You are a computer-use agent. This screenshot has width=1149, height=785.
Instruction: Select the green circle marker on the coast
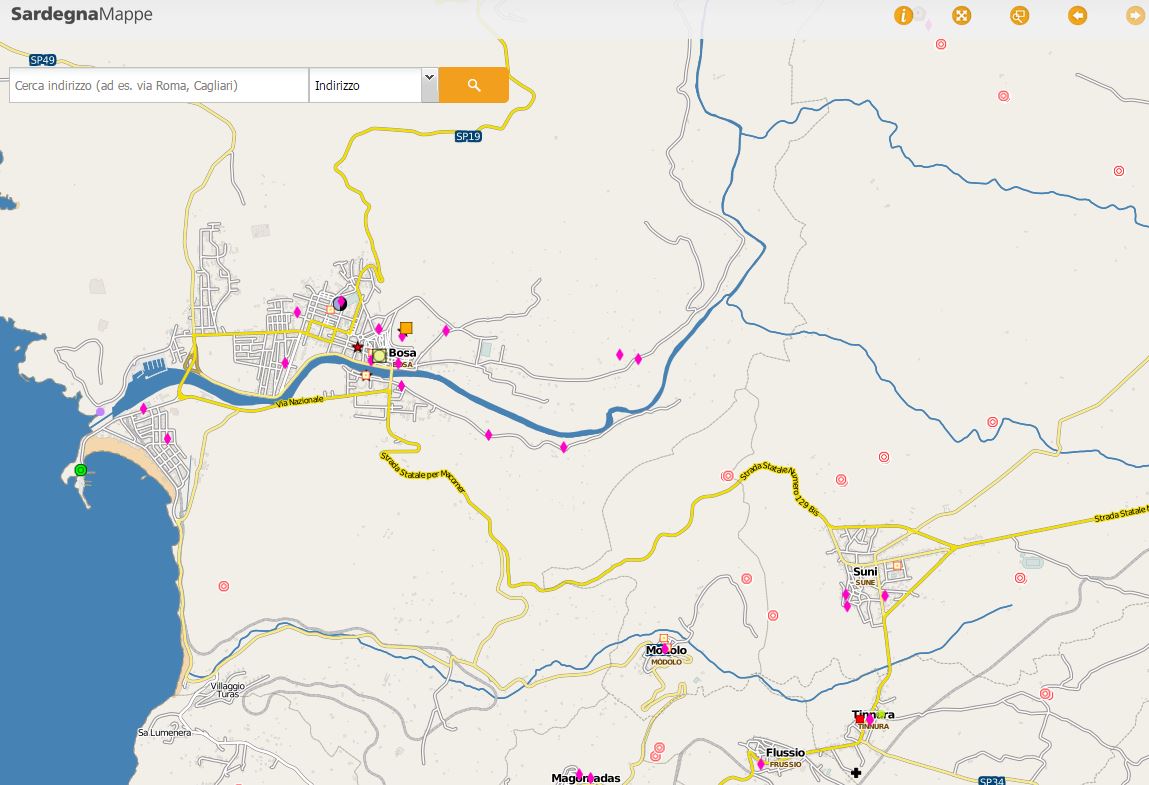tap(81, 470)
